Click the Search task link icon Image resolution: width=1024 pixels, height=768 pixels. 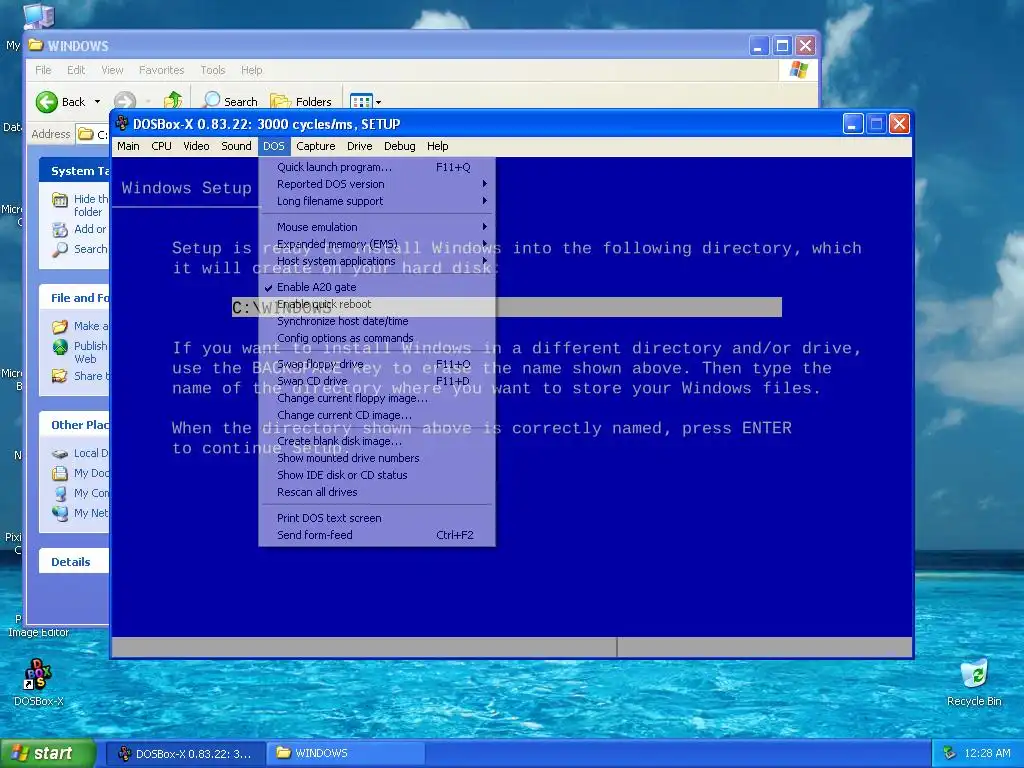pos(60,249)
